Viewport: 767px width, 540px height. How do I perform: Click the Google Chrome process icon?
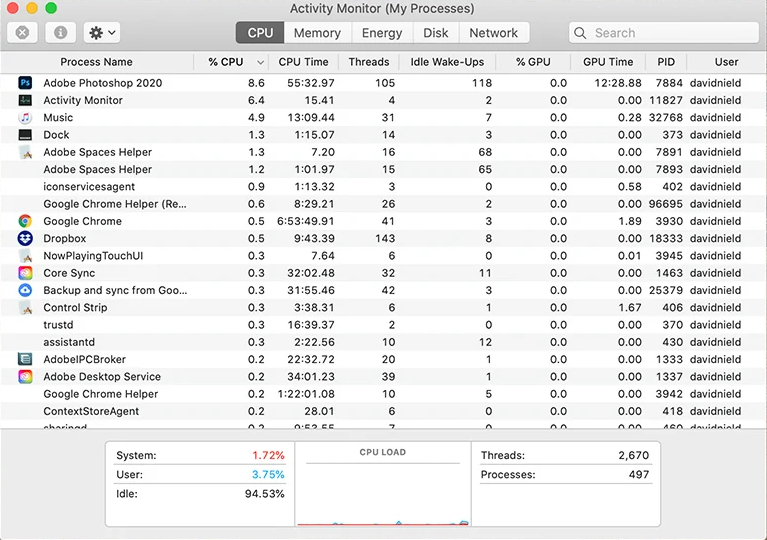point(25,221)
